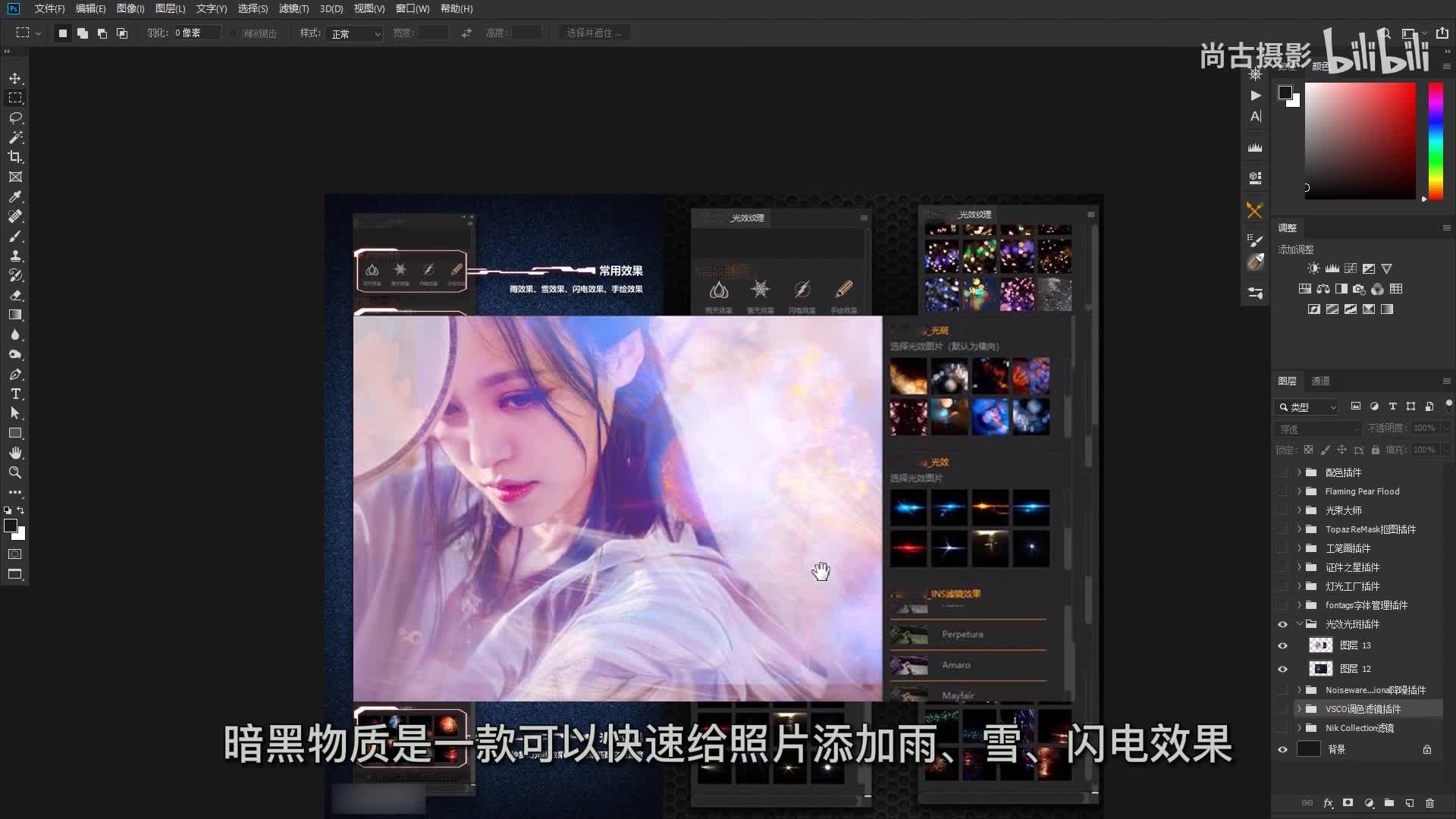Toggle visibility of 光效光斑插件 group
The image size is (1456, 819).
coord(1282,624)
